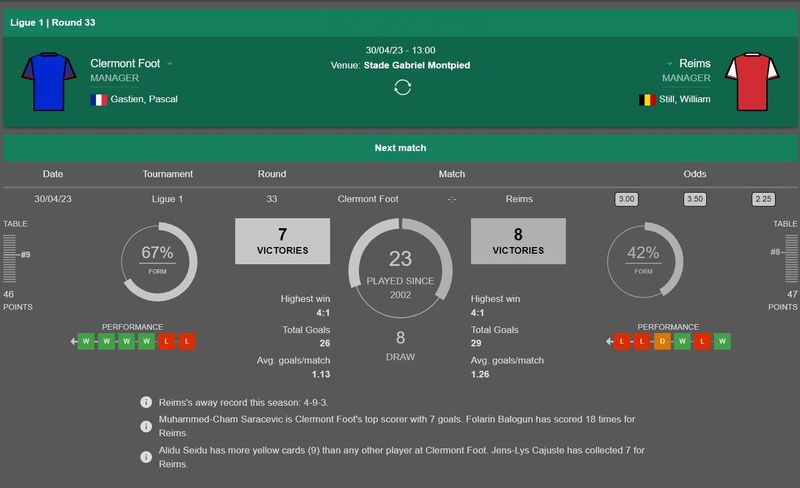This screenshot has height=488, width=800.
Task: Click the Ligue 1 tournament cell
Action: pos(167,199)
